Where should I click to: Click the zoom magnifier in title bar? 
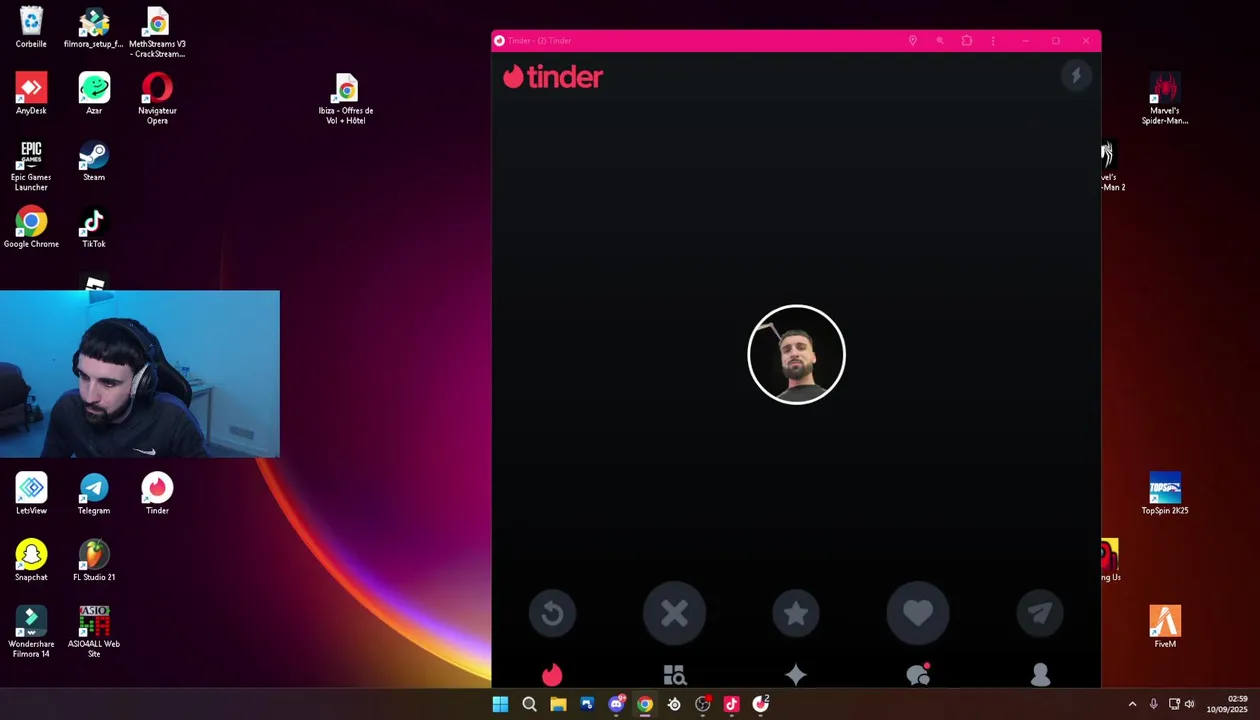939,41
